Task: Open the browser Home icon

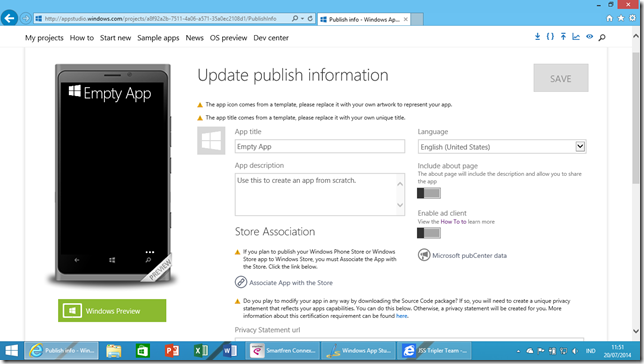Action: coord(610,18)
